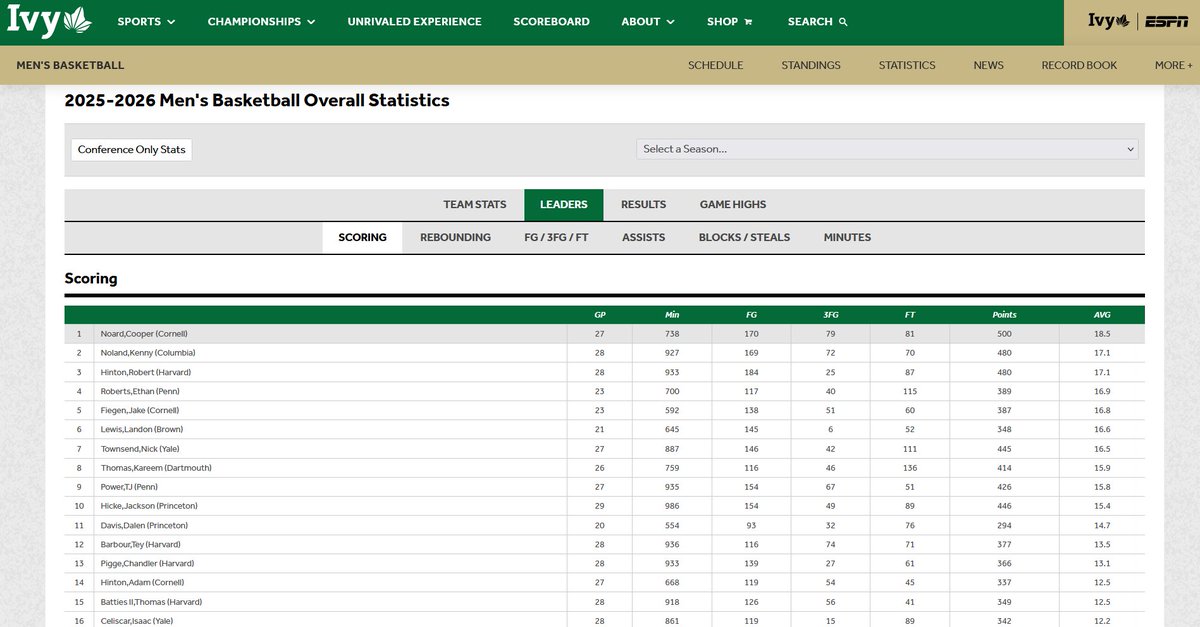Open the RECORD BOOK link
The image size is (1200, 627).
(1079, 65)
